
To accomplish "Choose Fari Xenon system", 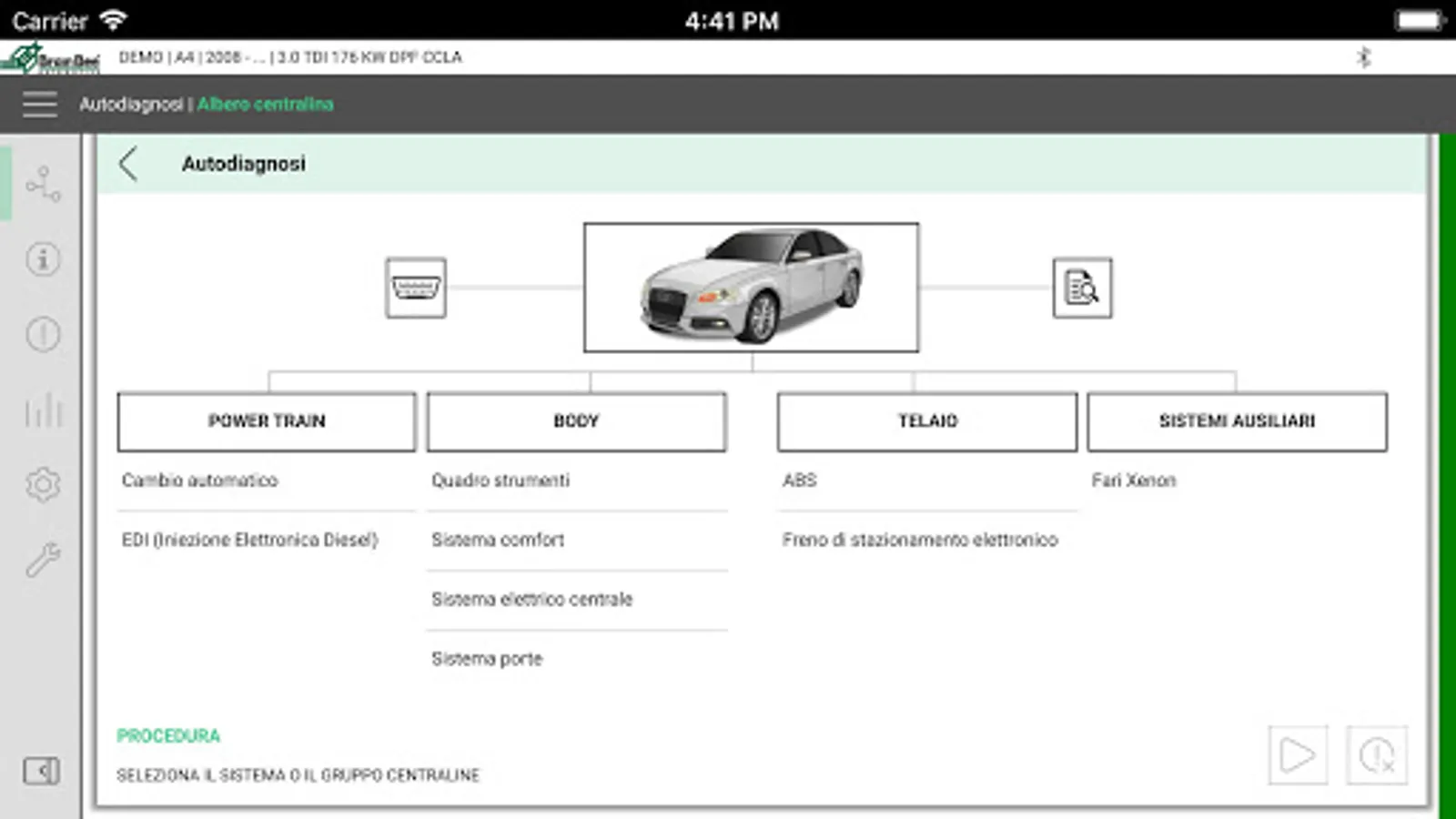I will pyautogui.click(x=1238, y=480).
